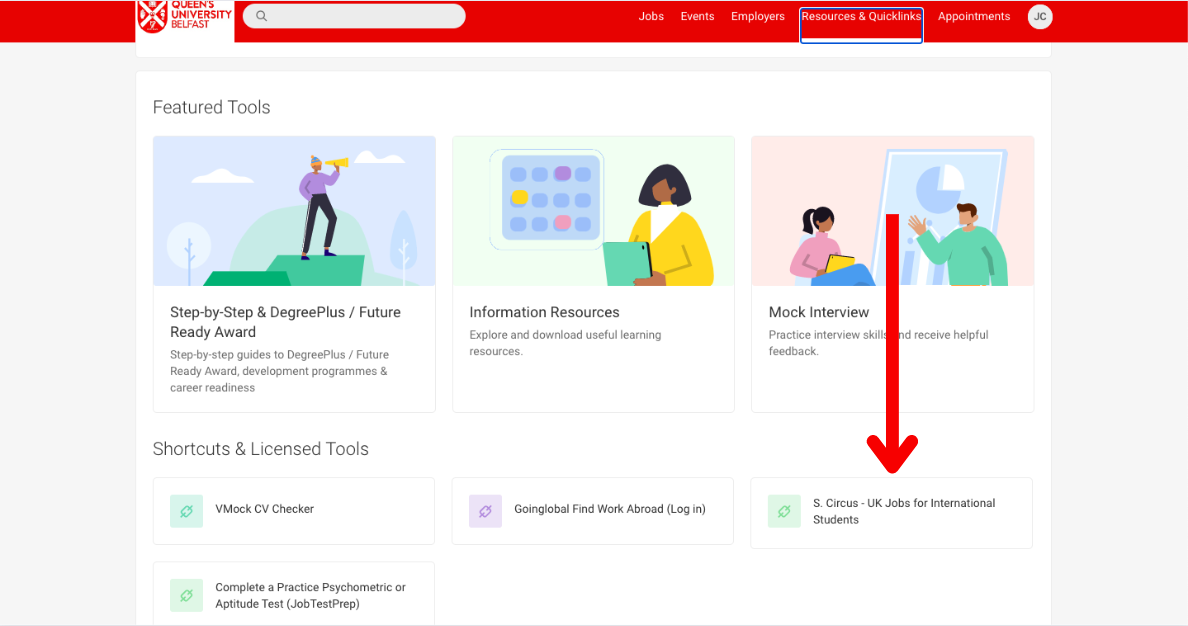Viewport: 1188px width, 626px height.
Task: Click the magnifier icon in search bar
Action: [x=262, y=16]
